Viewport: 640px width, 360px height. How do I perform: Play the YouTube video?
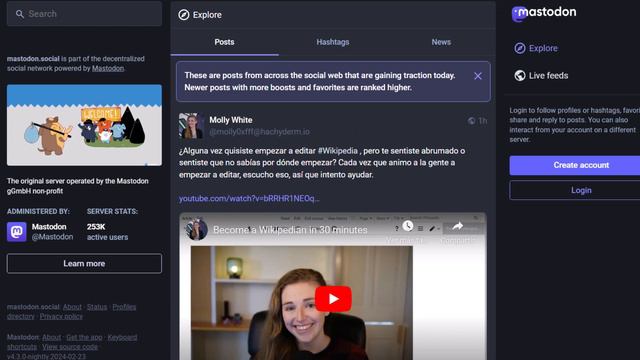(x=333, y=299)
